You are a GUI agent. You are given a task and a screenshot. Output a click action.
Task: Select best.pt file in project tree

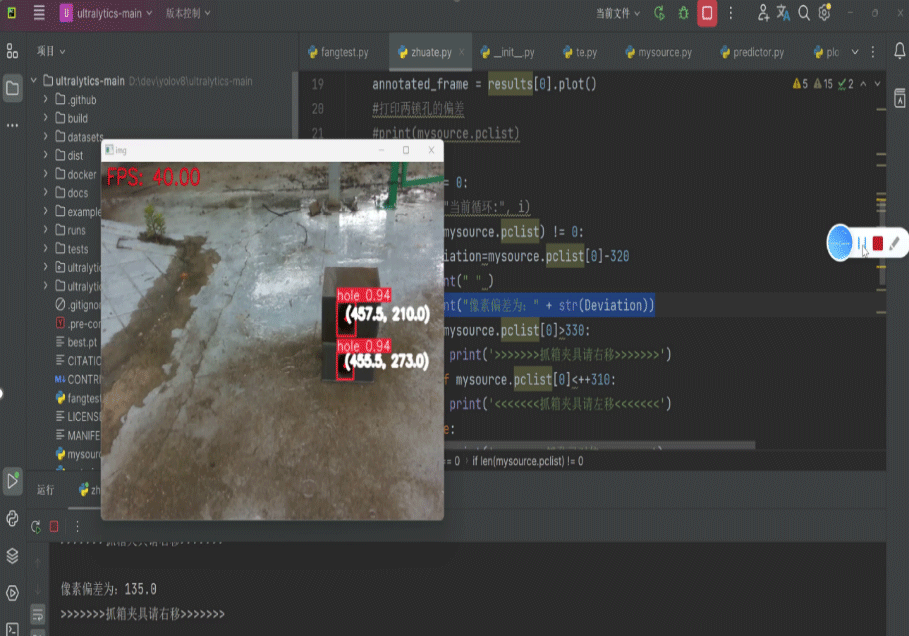pos(82,342)
